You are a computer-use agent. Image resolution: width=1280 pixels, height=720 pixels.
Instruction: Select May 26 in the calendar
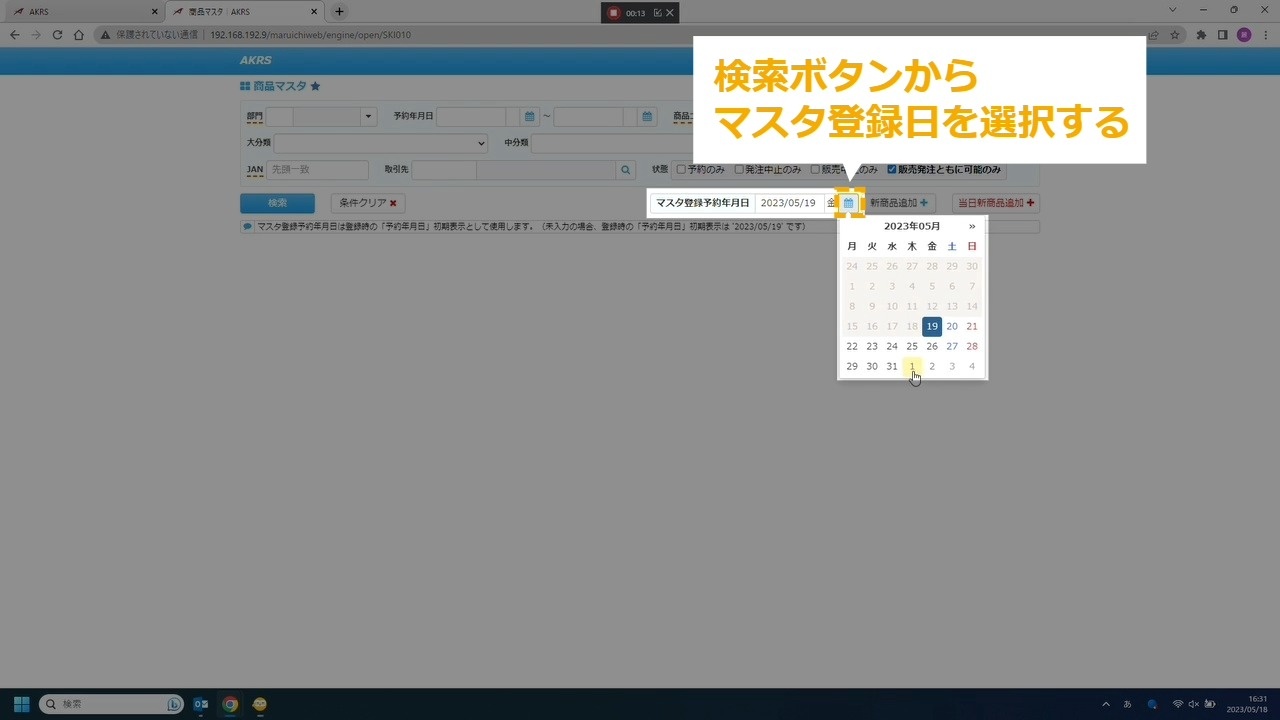click(932, 346)
